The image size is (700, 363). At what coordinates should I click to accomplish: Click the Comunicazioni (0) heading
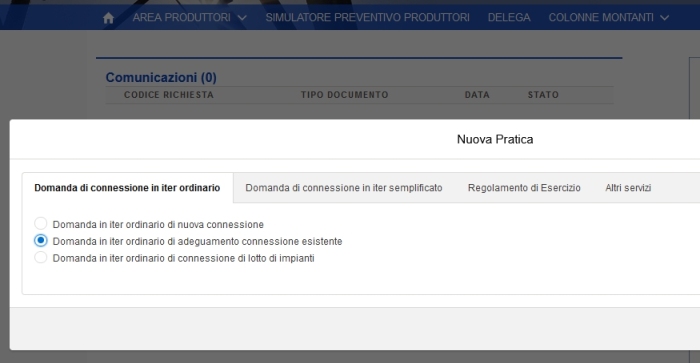tap(161, 78)
